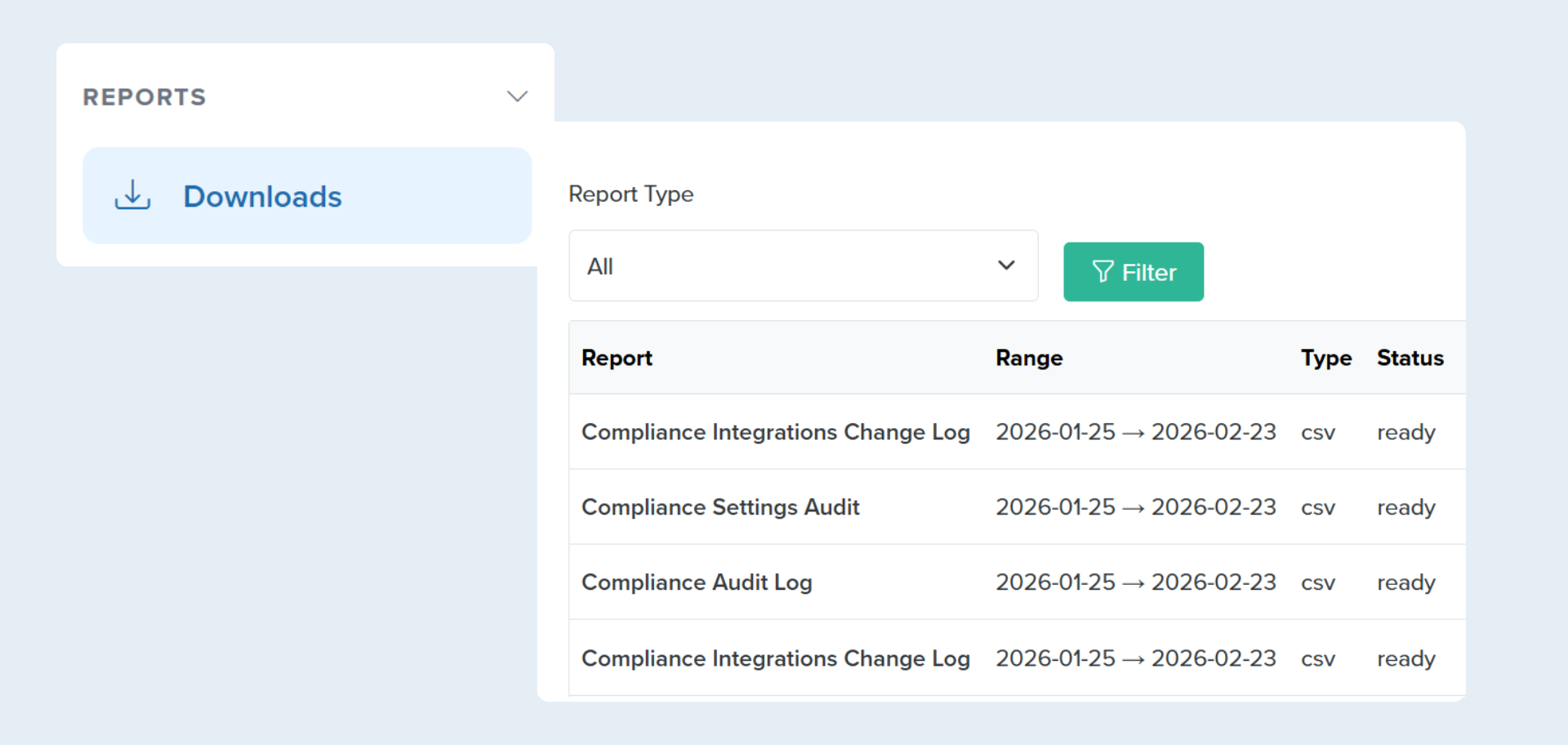Click the date range for Compliance Audit Log
The width and height of the screenshot is (1568, 745).
point(1135,582)
